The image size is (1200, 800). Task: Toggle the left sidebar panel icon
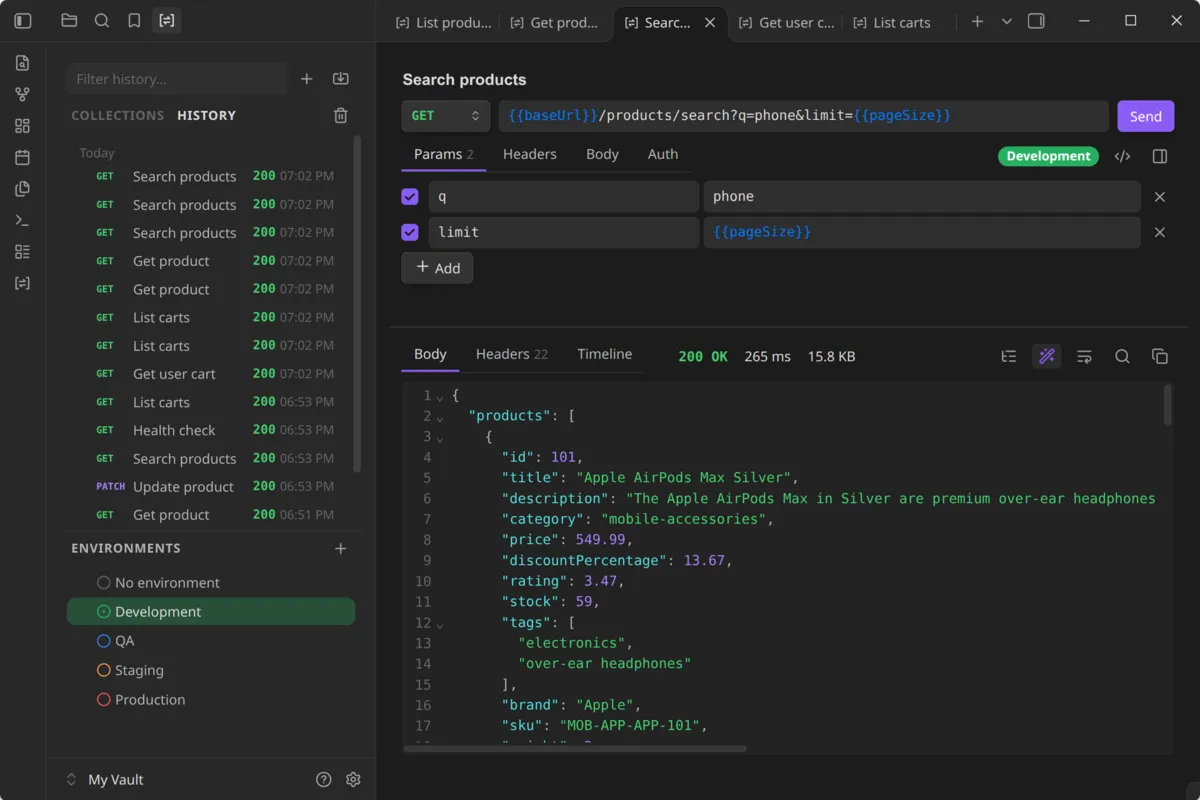[23, 21]
